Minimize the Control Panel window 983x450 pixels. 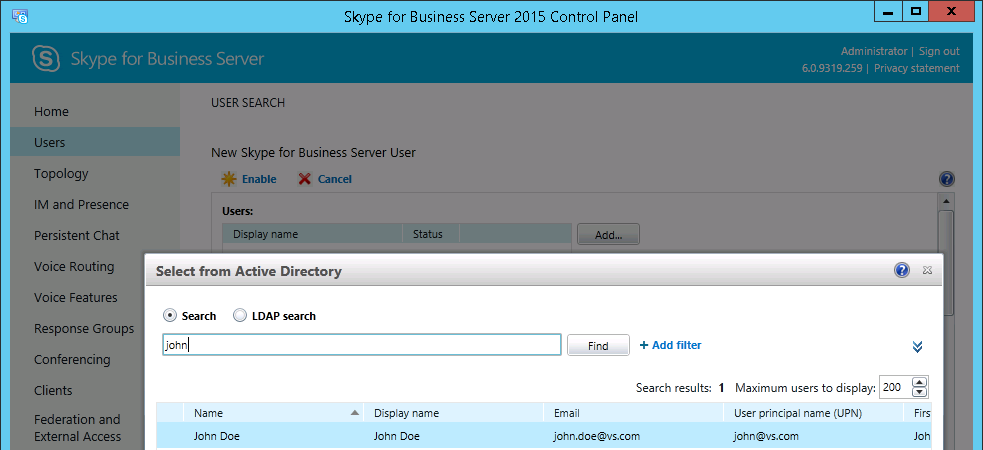click(x=888, y=11)
